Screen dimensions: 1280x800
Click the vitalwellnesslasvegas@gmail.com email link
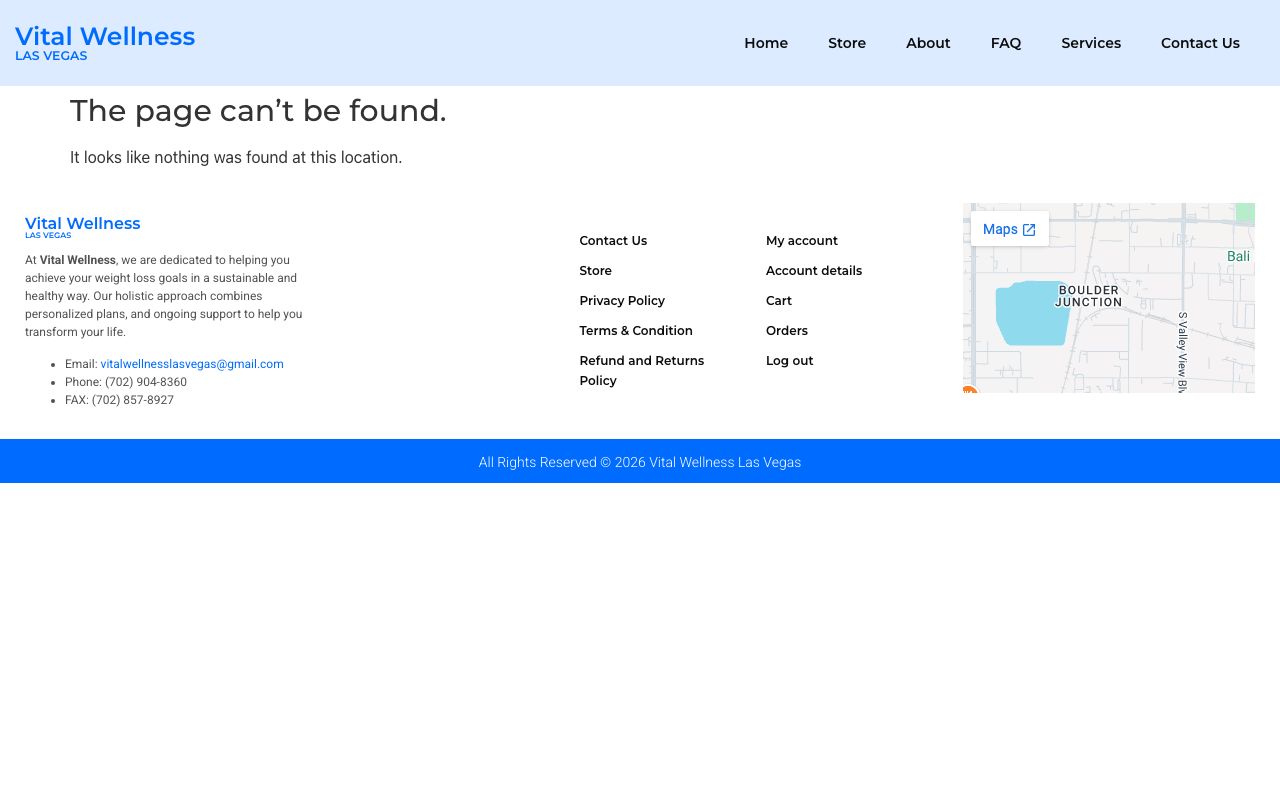coord(192,364)
